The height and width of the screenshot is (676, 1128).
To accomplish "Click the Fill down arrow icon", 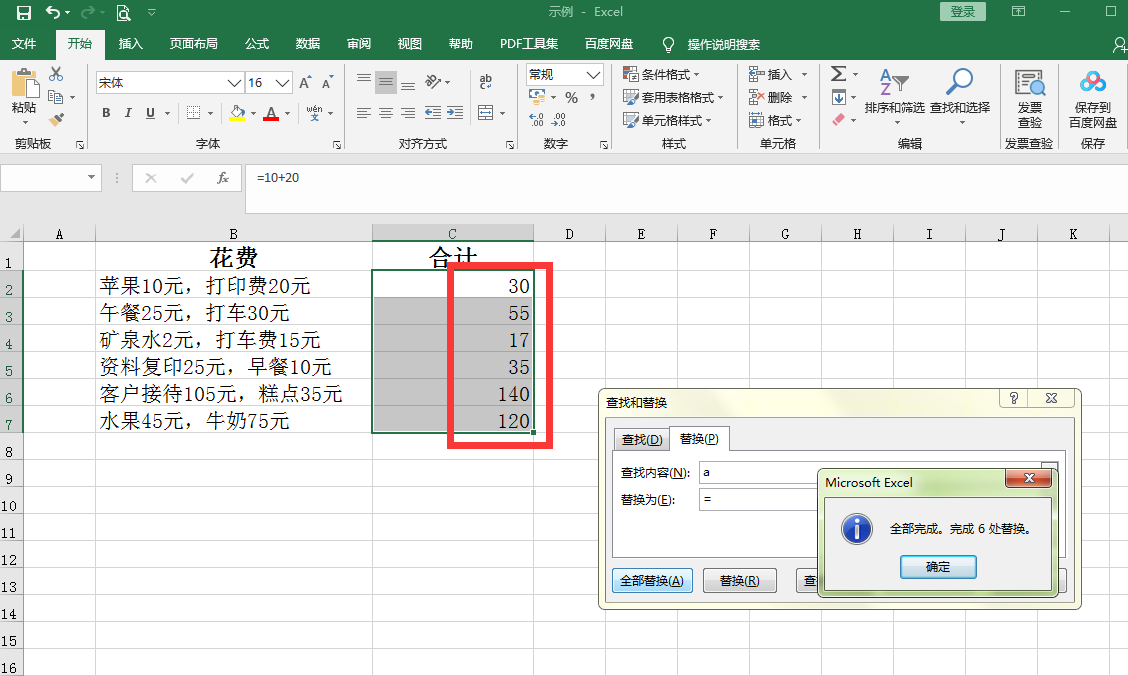I will click(839, 97).
